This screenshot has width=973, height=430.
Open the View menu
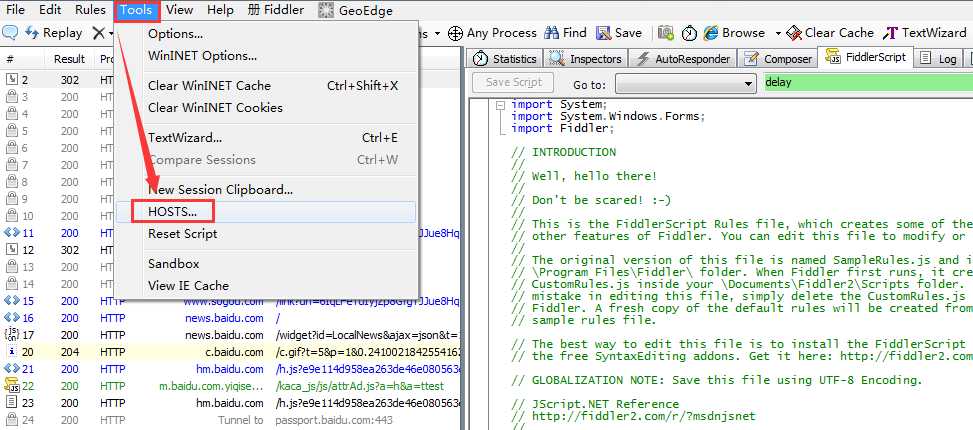(179, 10)
